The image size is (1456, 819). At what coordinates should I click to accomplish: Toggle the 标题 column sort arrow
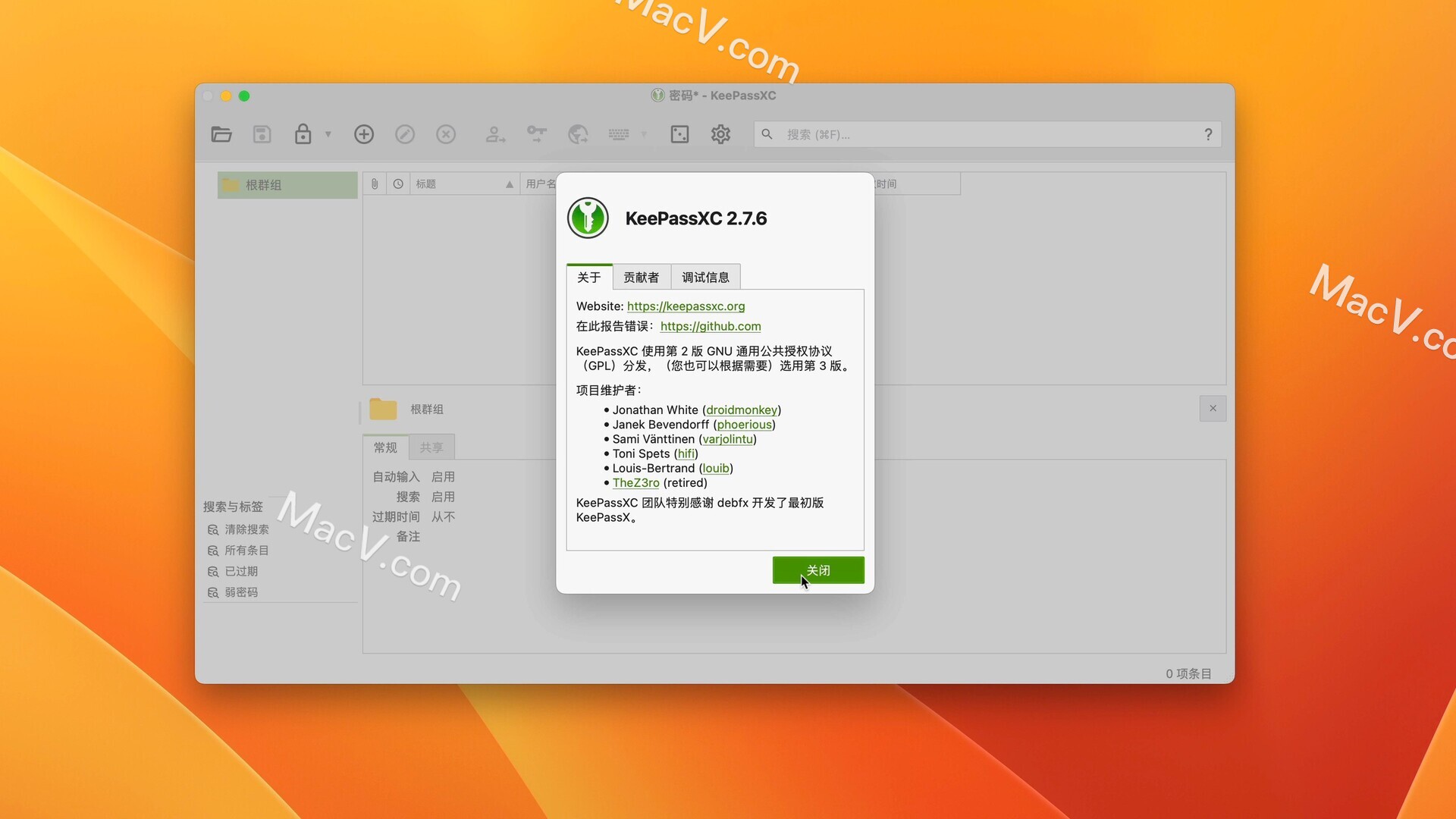click(x=510, y=184)
